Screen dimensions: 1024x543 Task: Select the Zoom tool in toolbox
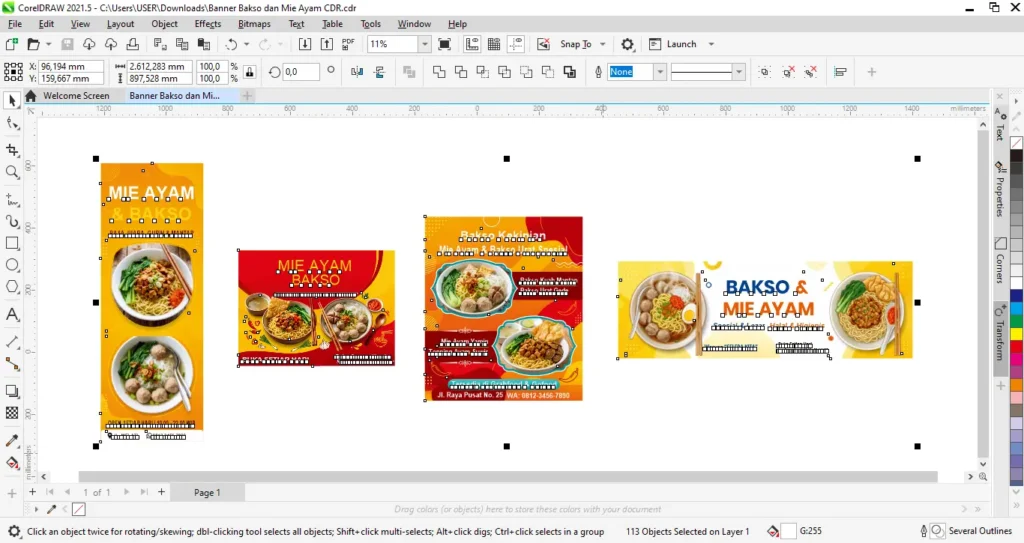pyautogui.click(x=12, y=172)
